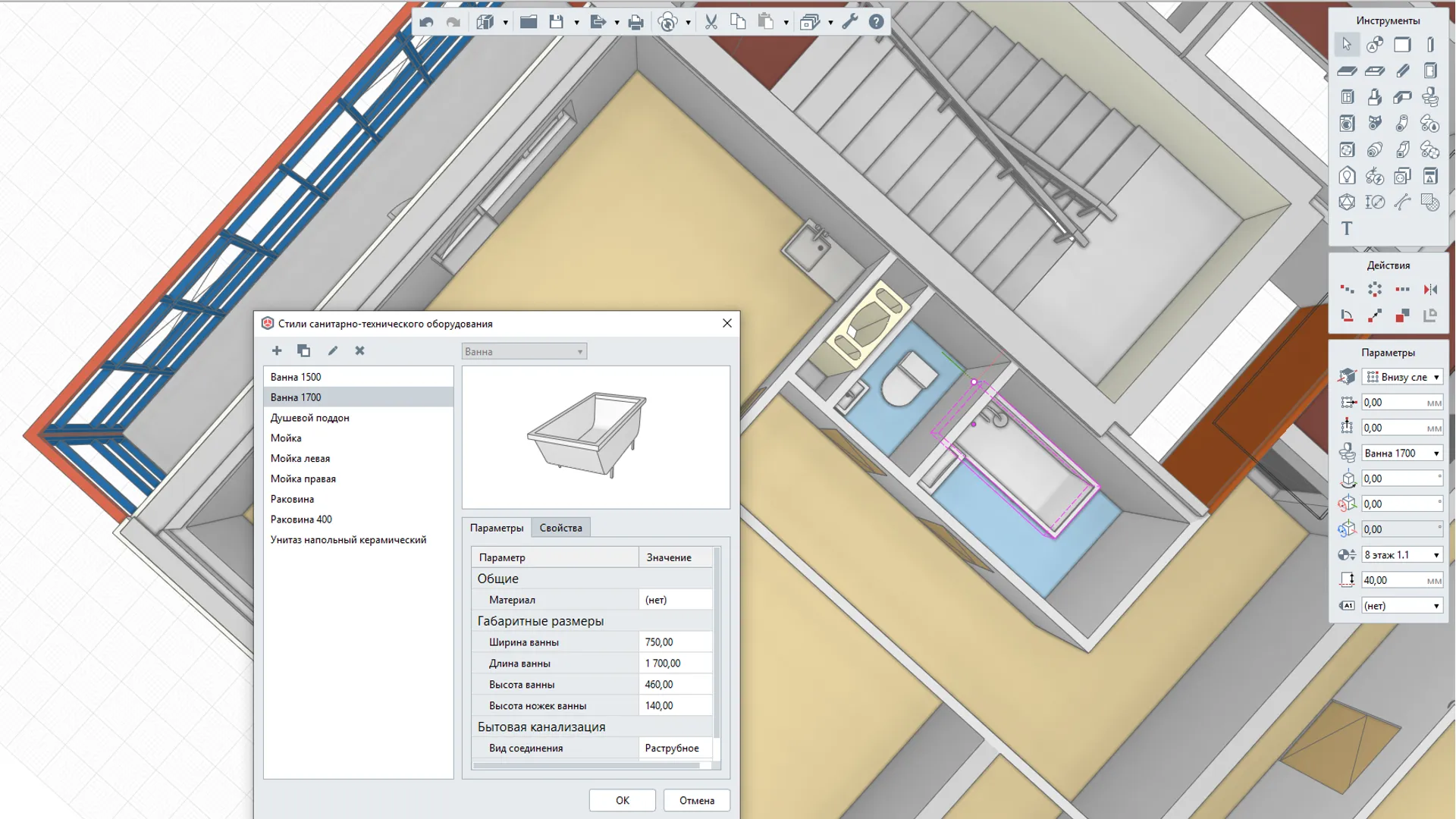Switch to the Свойства tab
1456x819 pixels.
(560, 528)
